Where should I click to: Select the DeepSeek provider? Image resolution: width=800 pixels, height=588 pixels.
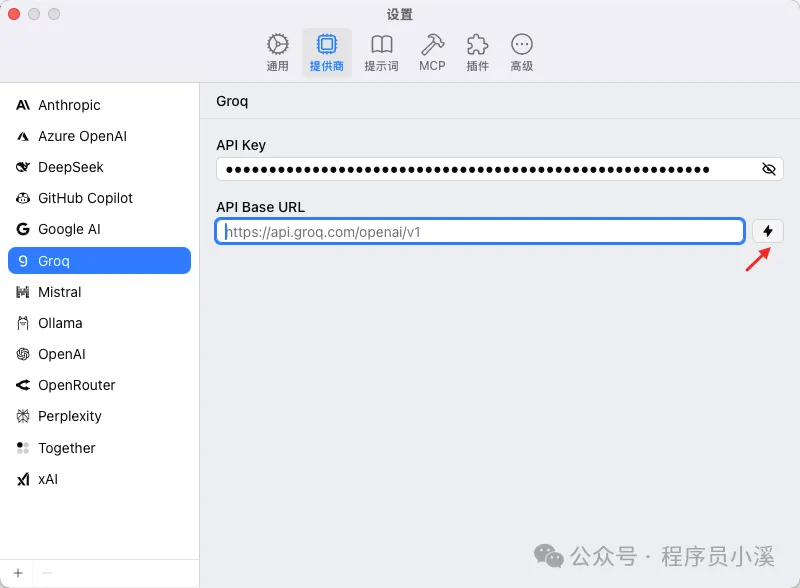(99, 167)
